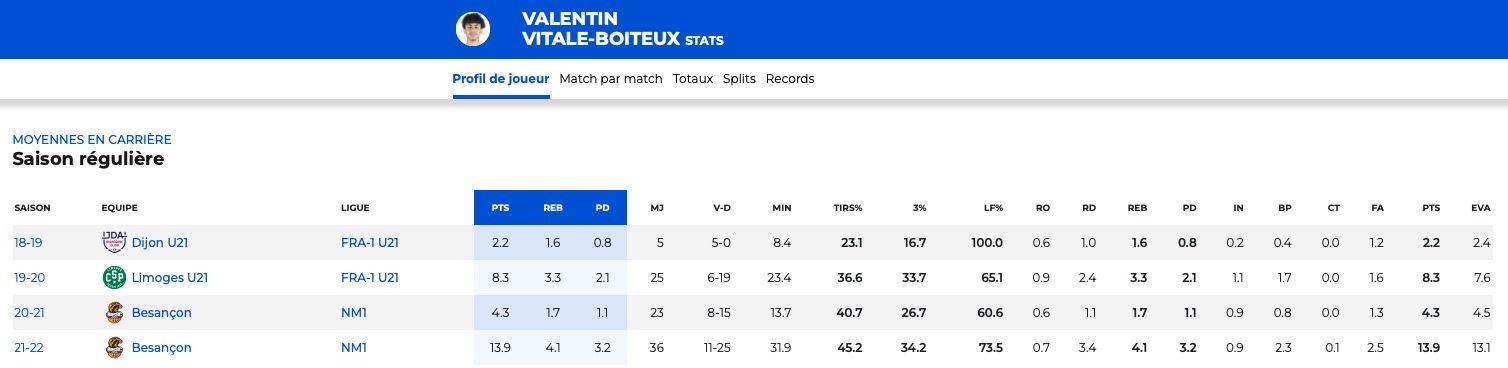Go to the Records tab
The width and height of the screenshot is (1508, 368).
(x=790, y=78)
